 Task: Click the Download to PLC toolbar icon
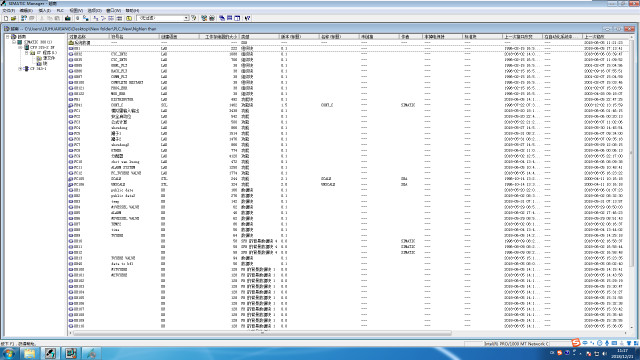tap(68, 18)
